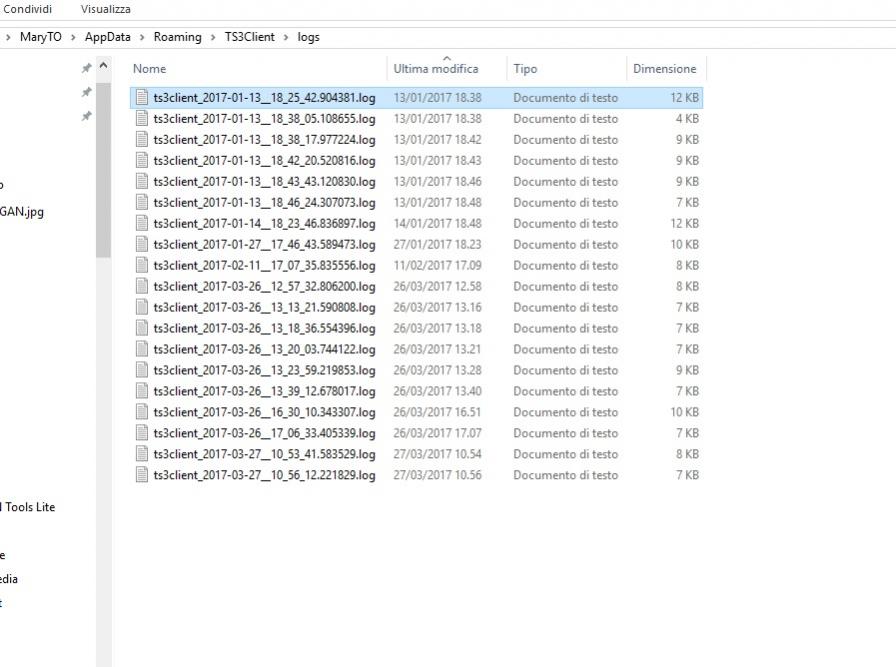Image resolution: width=896 pixels, height=667 pixels.
Task: Click file icon of ts3client_2017-03-27__10_56_12.221829.log
Action: click(142, 475)
